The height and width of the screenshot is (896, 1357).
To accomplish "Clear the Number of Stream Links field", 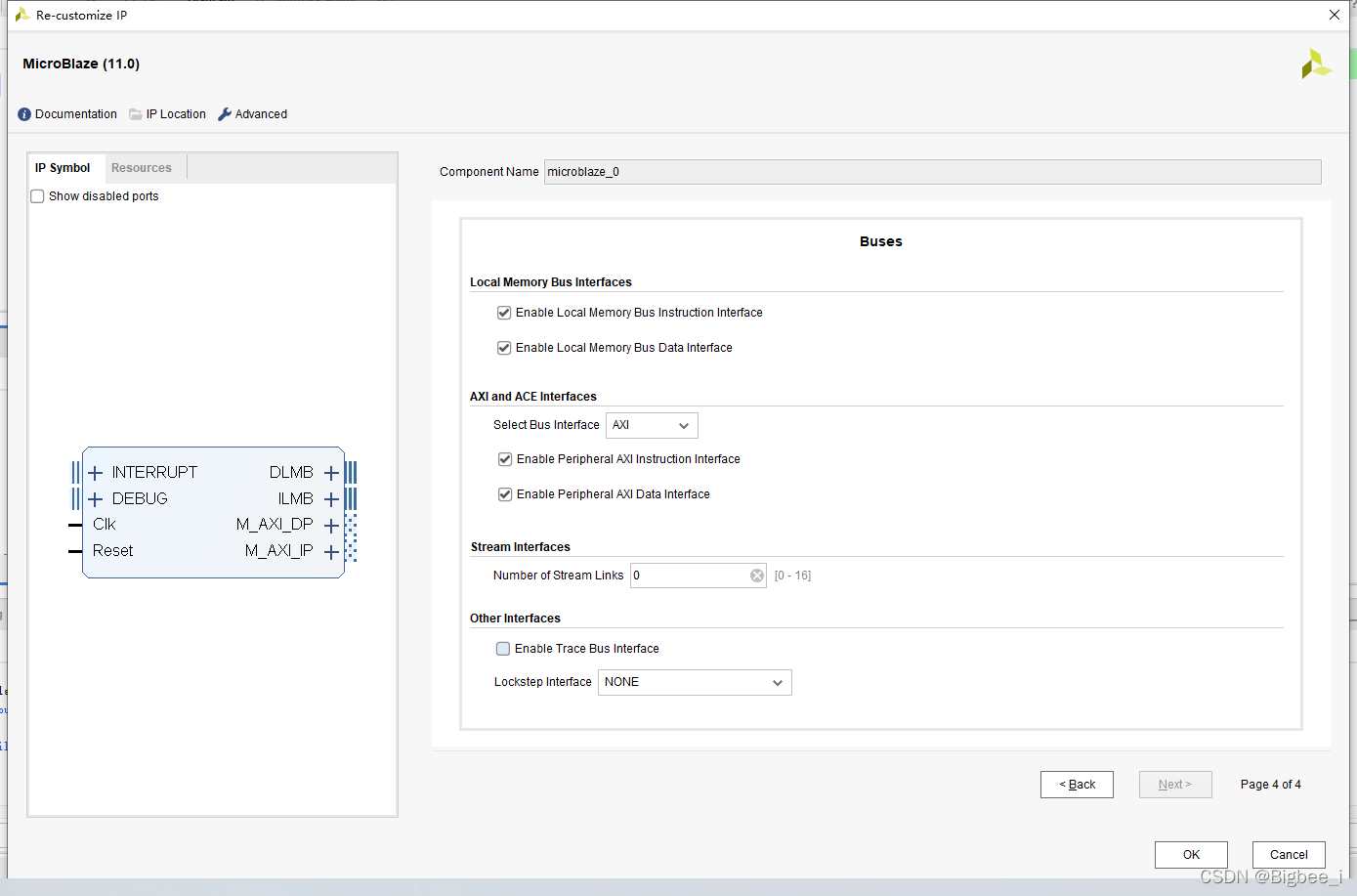I will click(x=757, y=576).
